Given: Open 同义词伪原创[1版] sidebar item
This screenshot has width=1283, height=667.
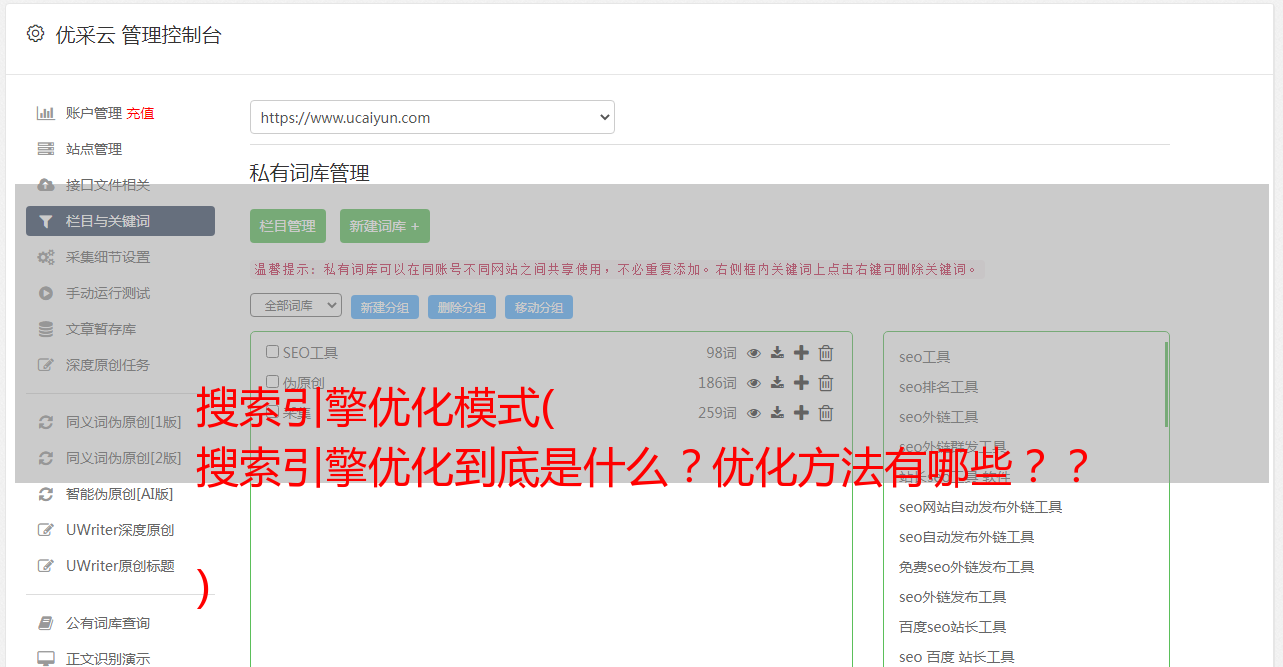Looking at the screenshot, I should (x=124, y=422).
